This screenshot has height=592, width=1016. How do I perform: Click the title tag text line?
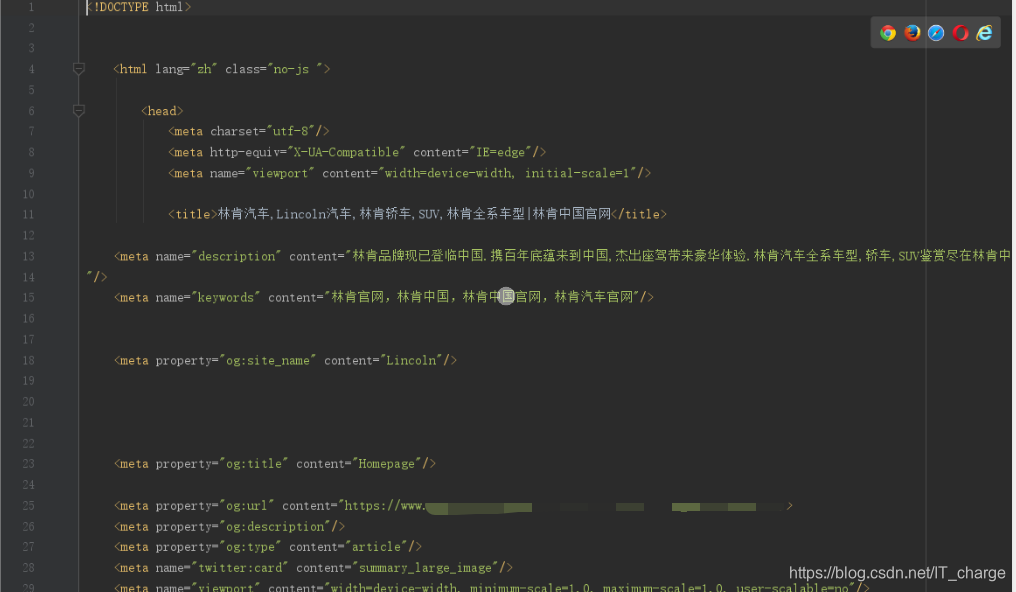(417, 214)
